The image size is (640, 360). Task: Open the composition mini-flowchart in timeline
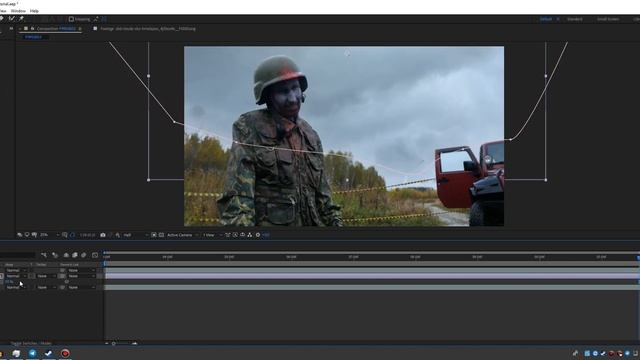[x=44, y=255]
